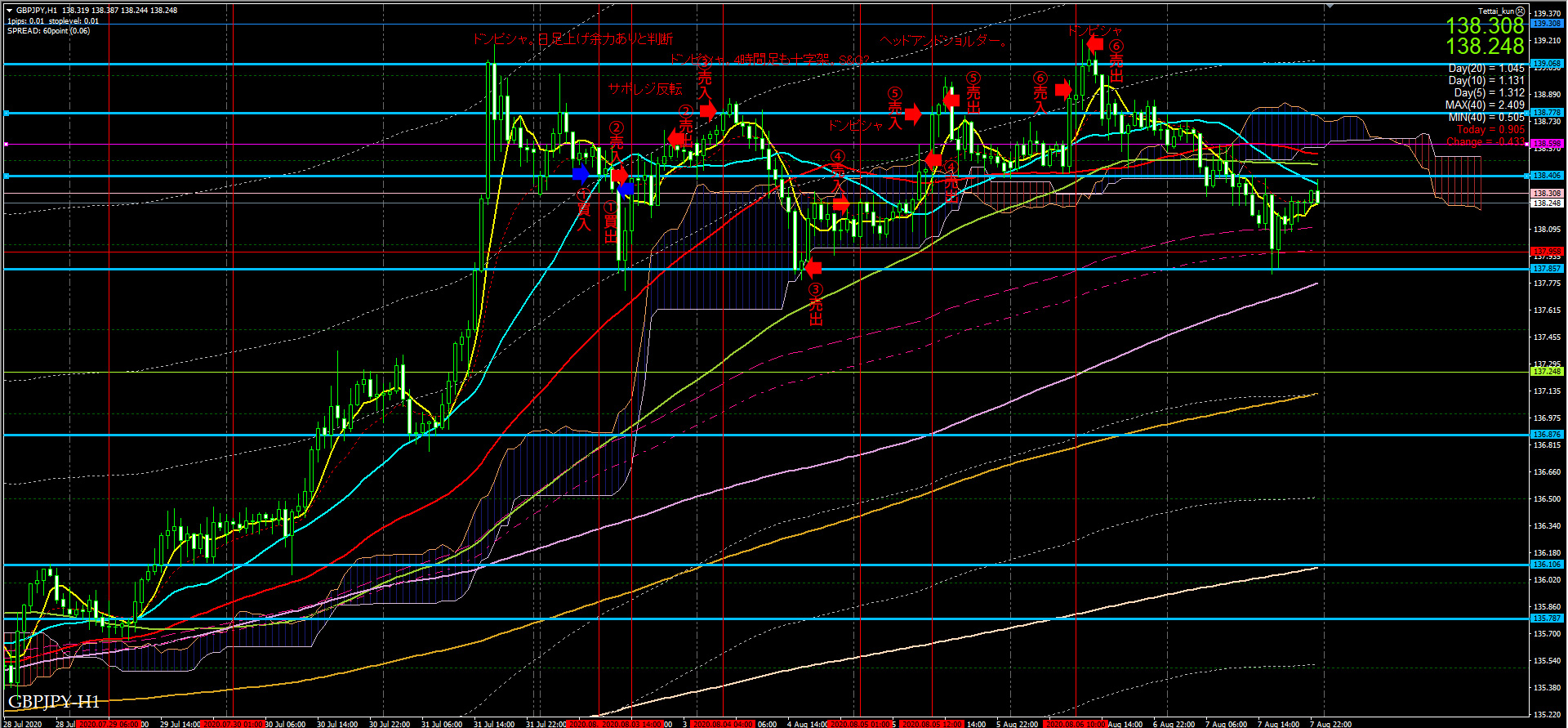Click the GBPJPY H1 watermark label bottom-left
Image resolution: width=1568 pixels, height=728 pixels.
click(x=54, y=702)
